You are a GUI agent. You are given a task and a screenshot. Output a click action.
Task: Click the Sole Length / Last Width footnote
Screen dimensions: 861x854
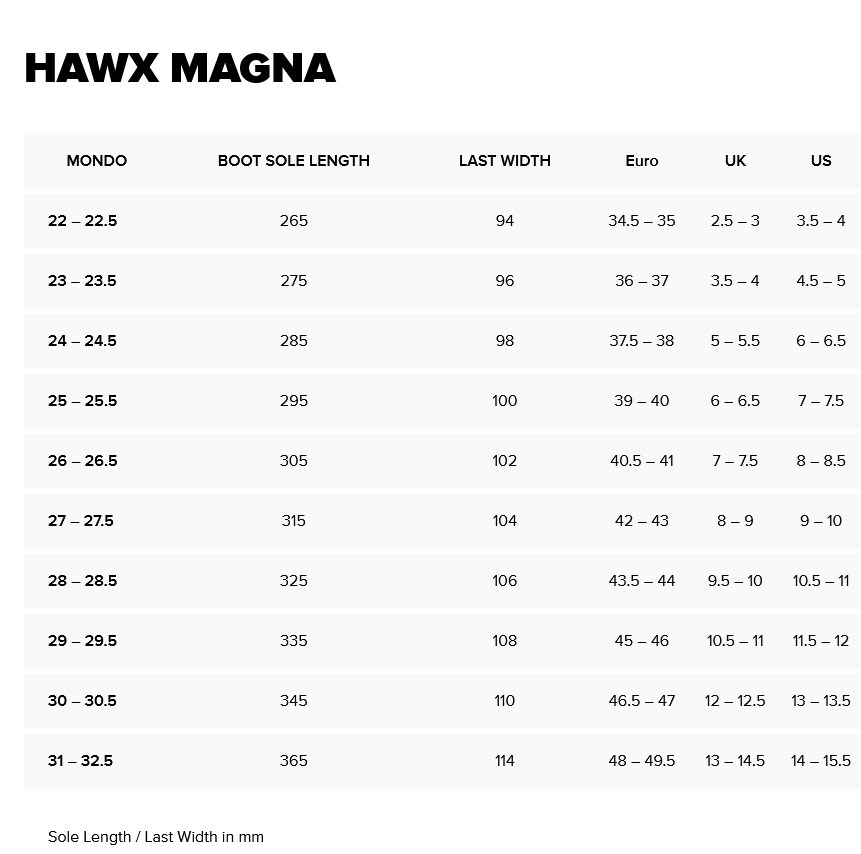click(x=156, y=837)
